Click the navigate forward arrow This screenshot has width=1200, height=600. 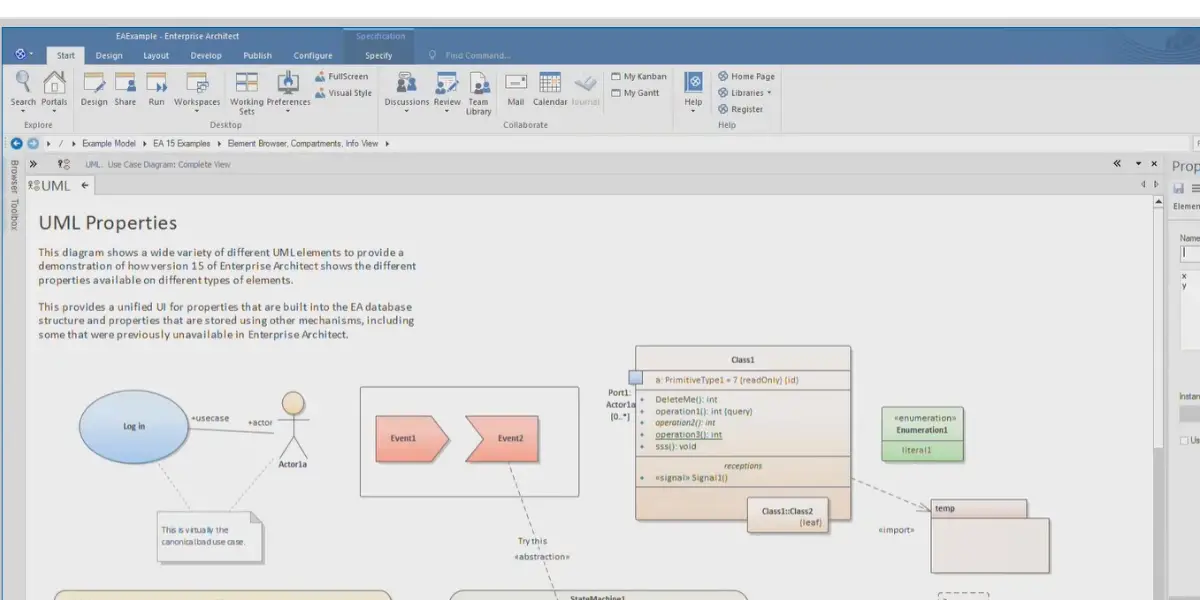[33, 144]
